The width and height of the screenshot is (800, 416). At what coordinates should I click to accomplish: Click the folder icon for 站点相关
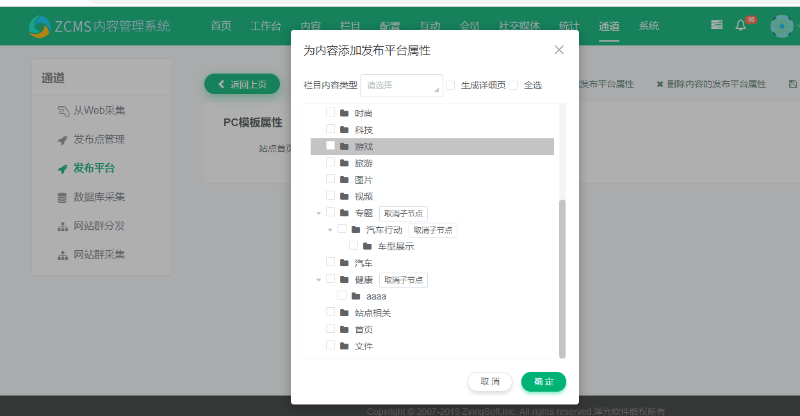tap(344, 313)
